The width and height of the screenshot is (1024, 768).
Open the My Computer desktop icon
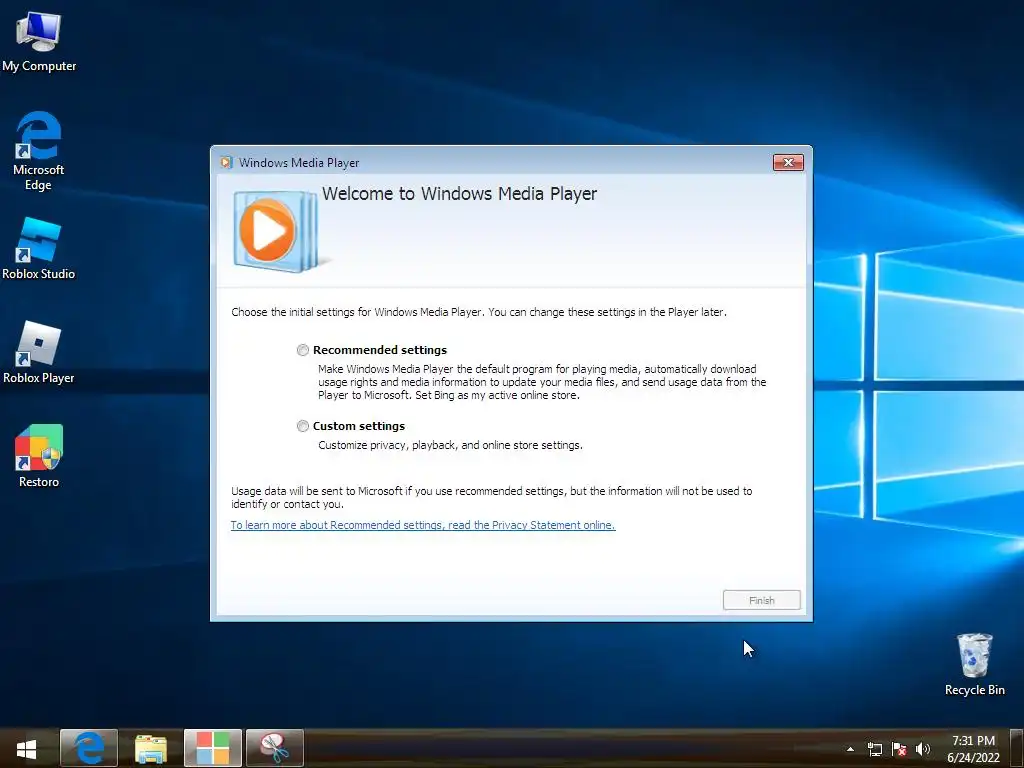39,41
